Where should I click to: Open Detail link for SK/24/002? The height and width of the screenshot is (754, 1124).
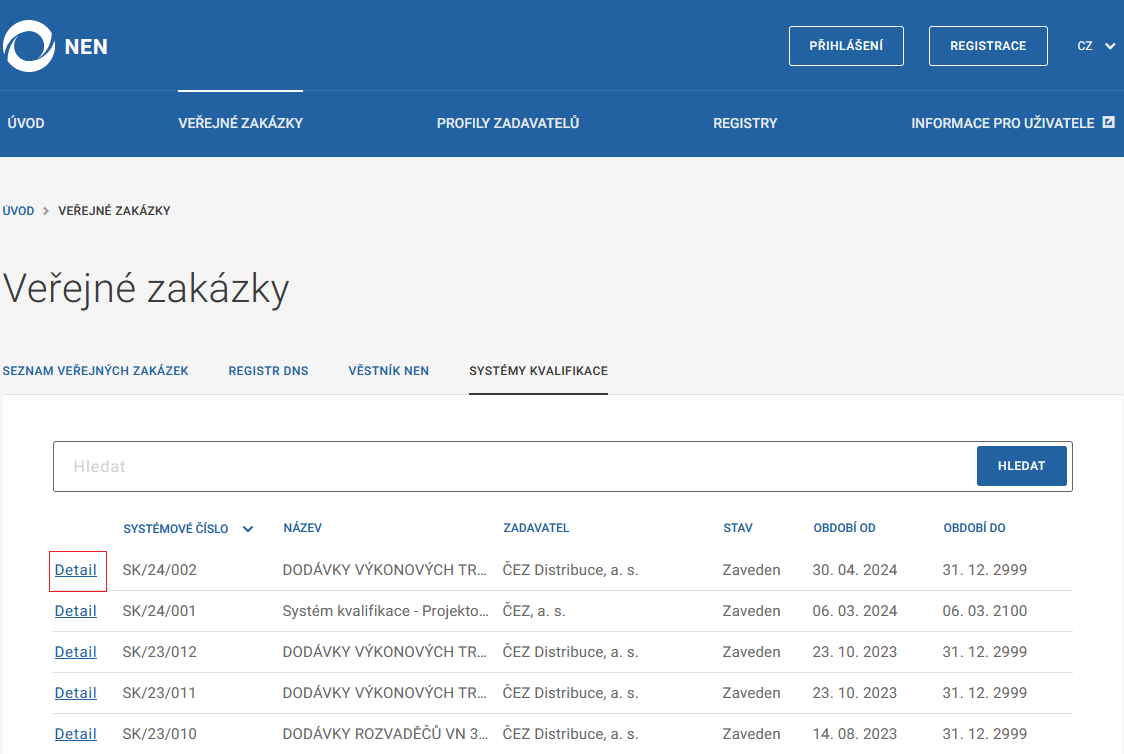tap(76, 570)
